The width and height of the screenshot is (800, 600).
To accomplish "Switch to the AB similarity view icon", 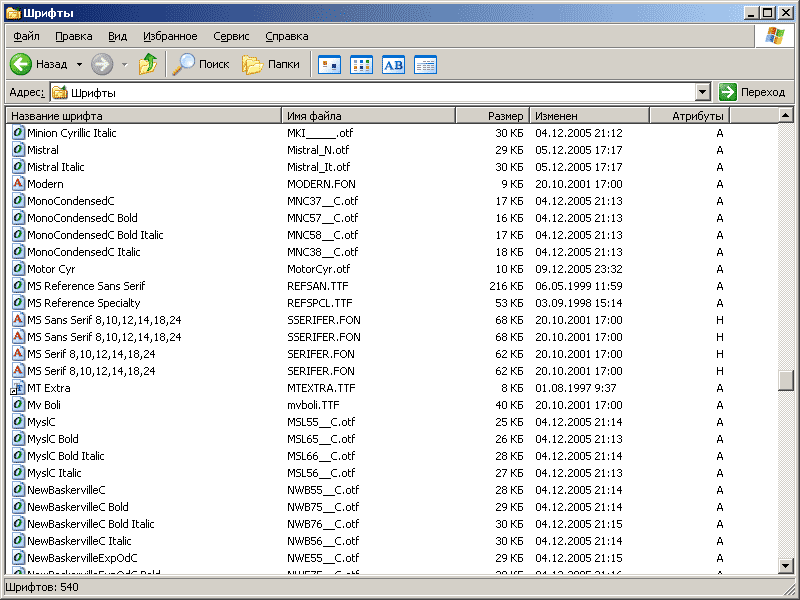I will coord(393,65).
